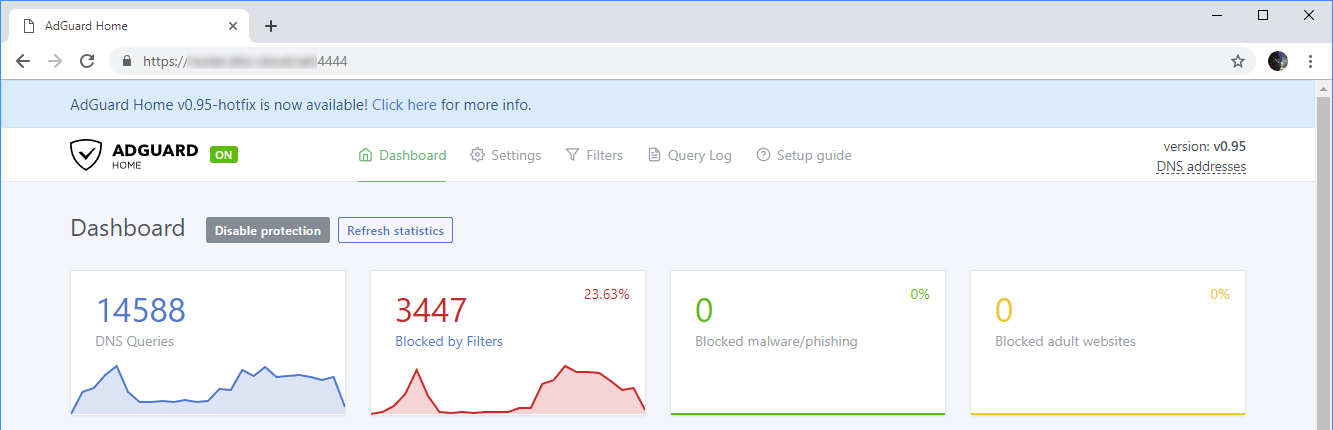The width and height of the screenshot is (1333, 430).
Task: Click the Blocked by Filters red chart
Action: point(508,390)
